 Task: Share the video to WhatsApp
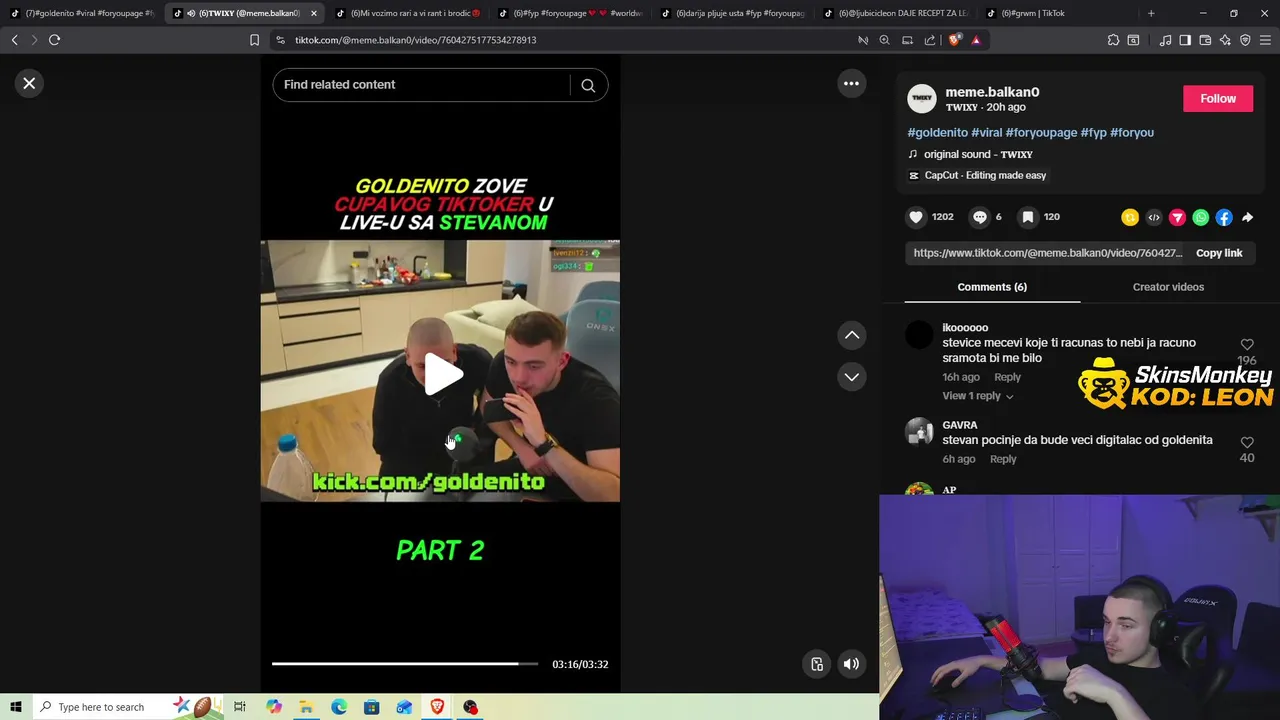[x=1201, y=217]
